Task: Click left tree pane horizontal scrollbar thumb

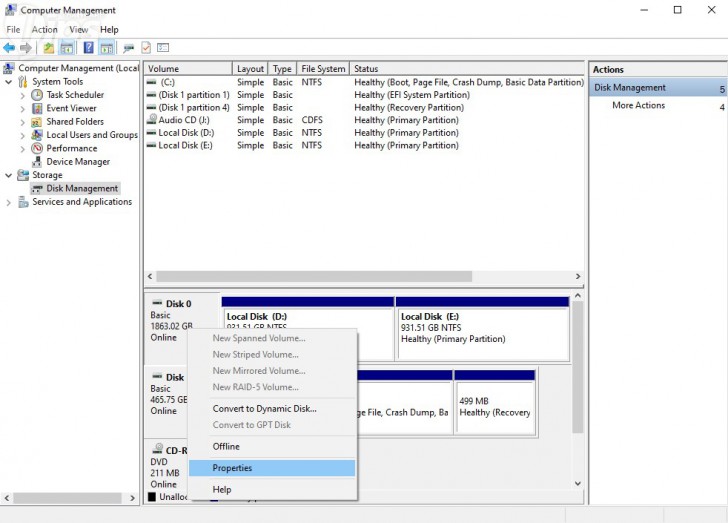Action: point(67,498)
